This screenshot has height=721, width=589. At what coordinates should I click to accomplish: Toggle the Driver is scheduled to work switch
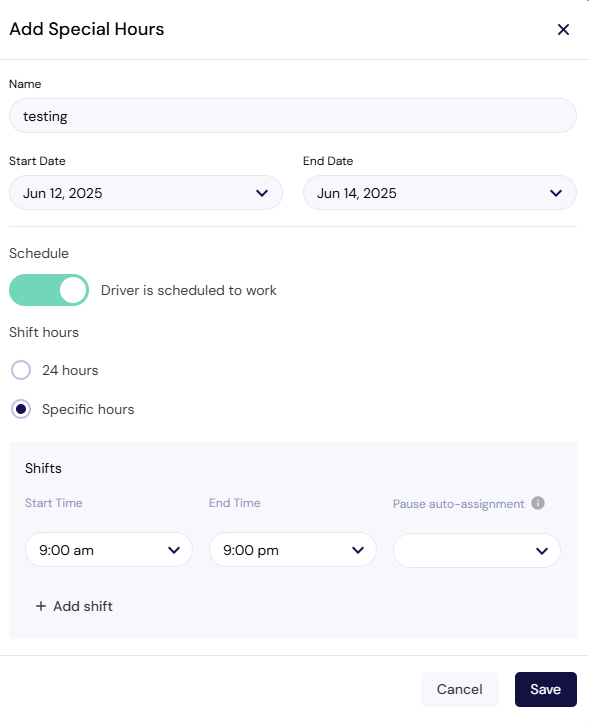[x=49, y=290]
